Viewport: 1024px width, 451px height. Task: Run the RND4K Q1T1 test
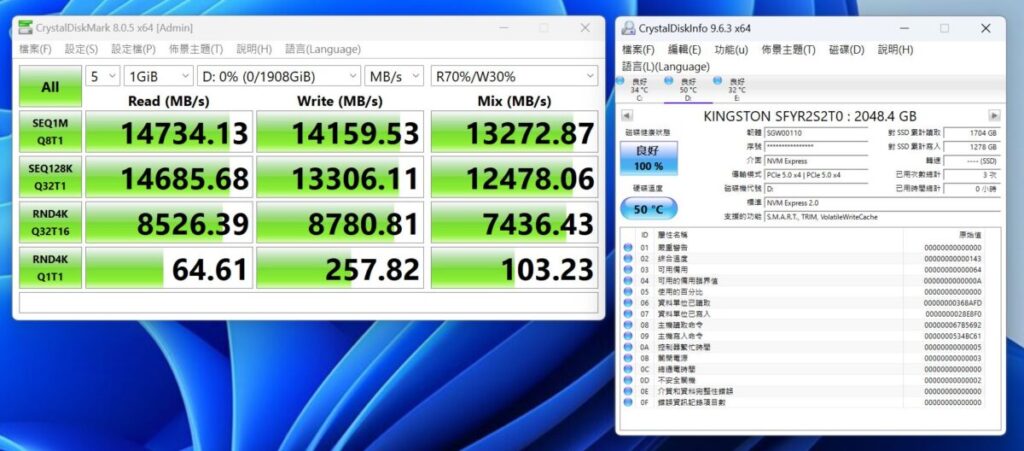pos(50,268)
